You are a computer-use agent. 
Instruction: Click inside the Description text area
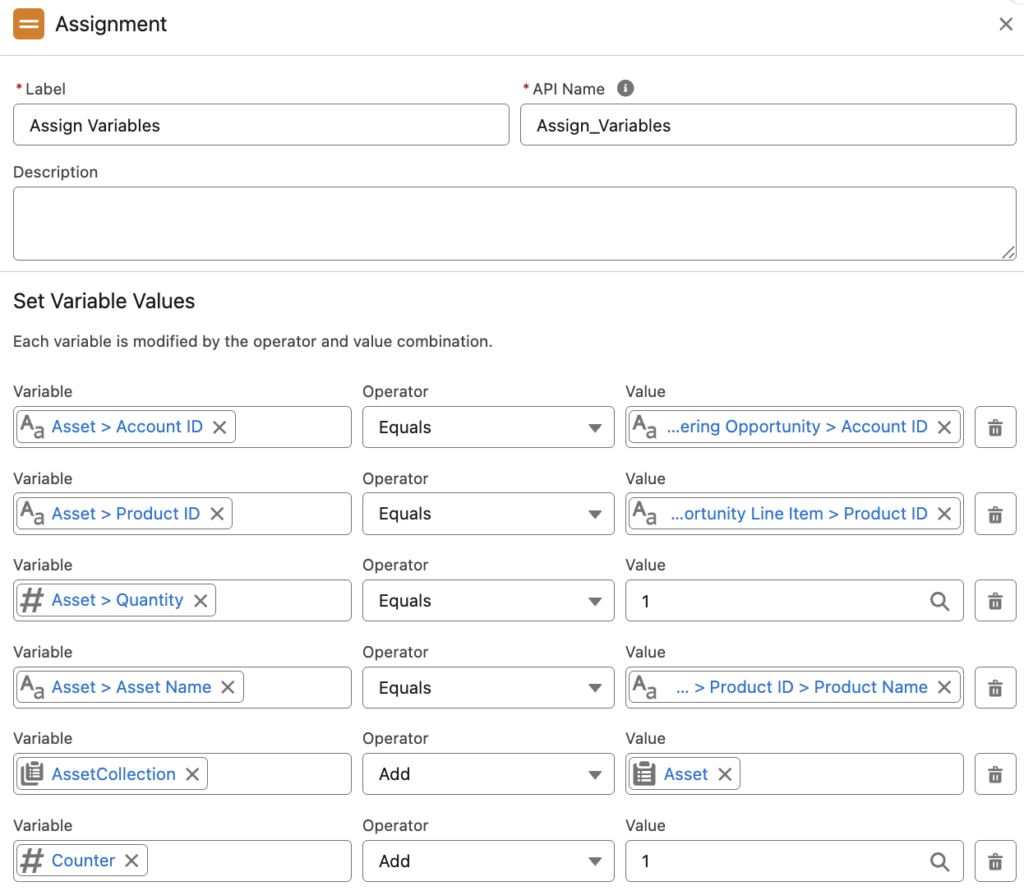coord(514,223)
